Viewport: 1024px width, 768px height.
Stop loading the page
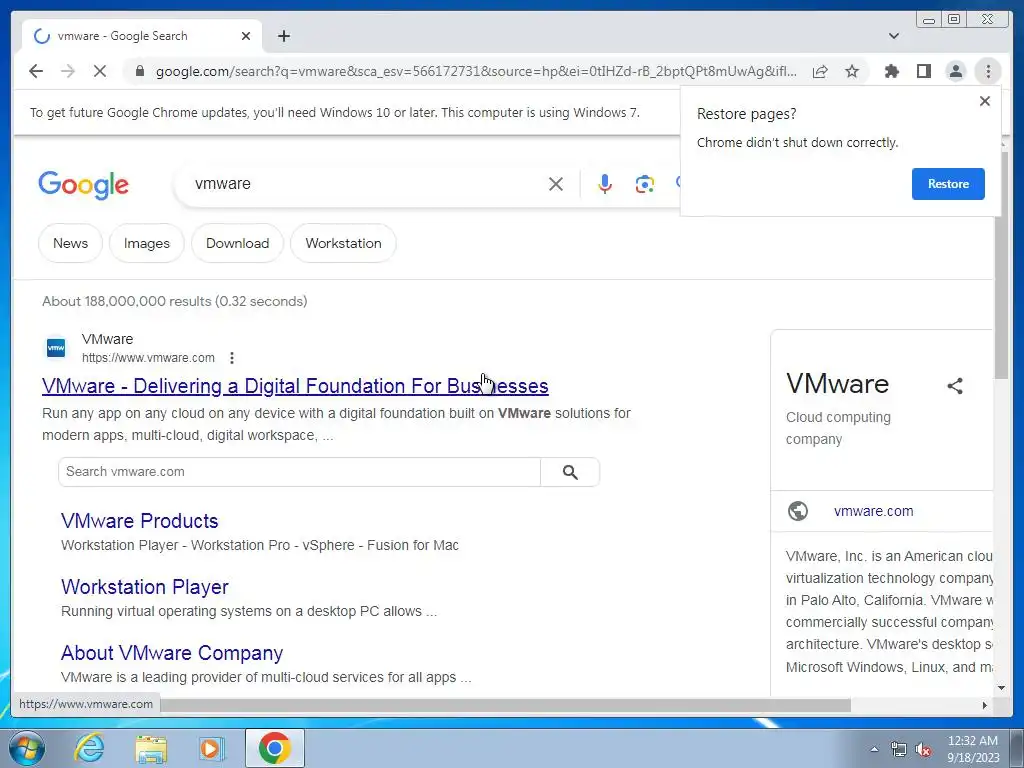(x=99, y=71)
